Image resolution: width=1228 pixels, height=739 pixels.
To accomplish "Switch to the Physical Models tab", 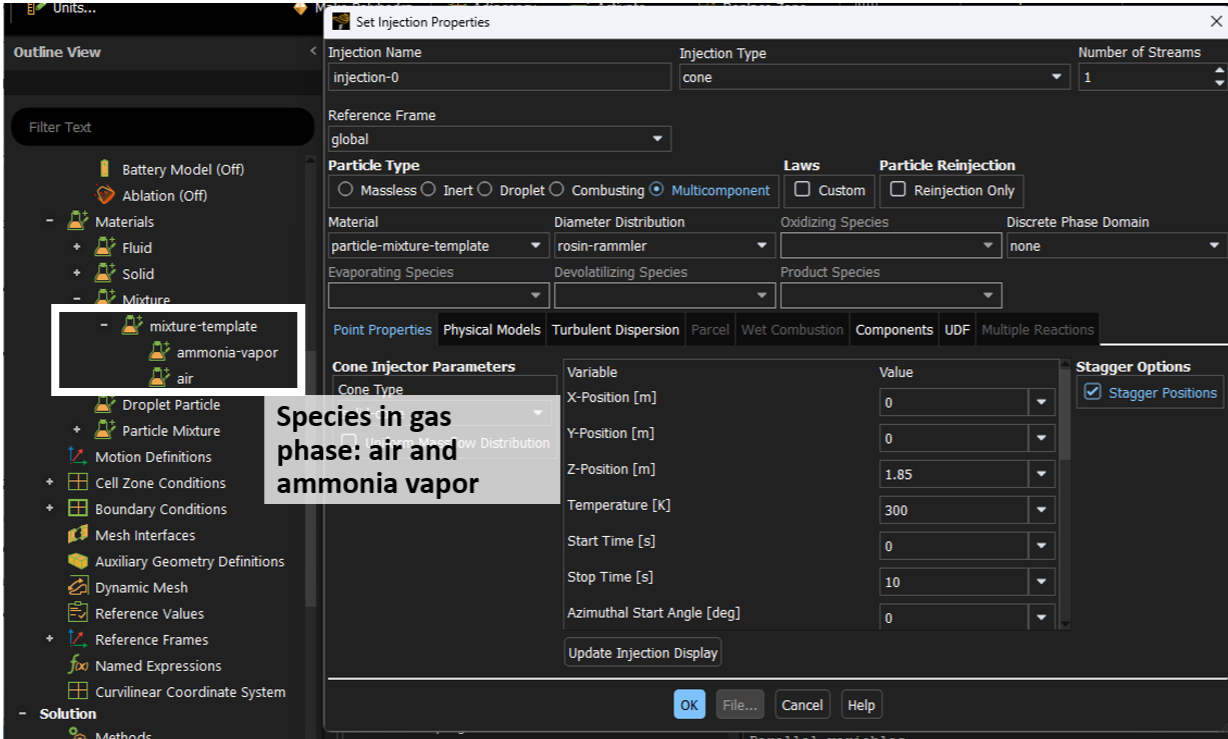I will 492,329.
